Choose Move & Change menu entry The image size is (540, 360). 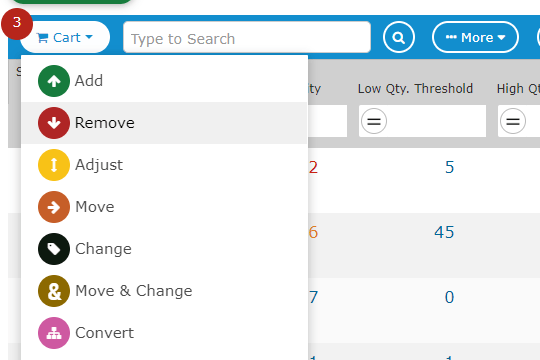164,291
